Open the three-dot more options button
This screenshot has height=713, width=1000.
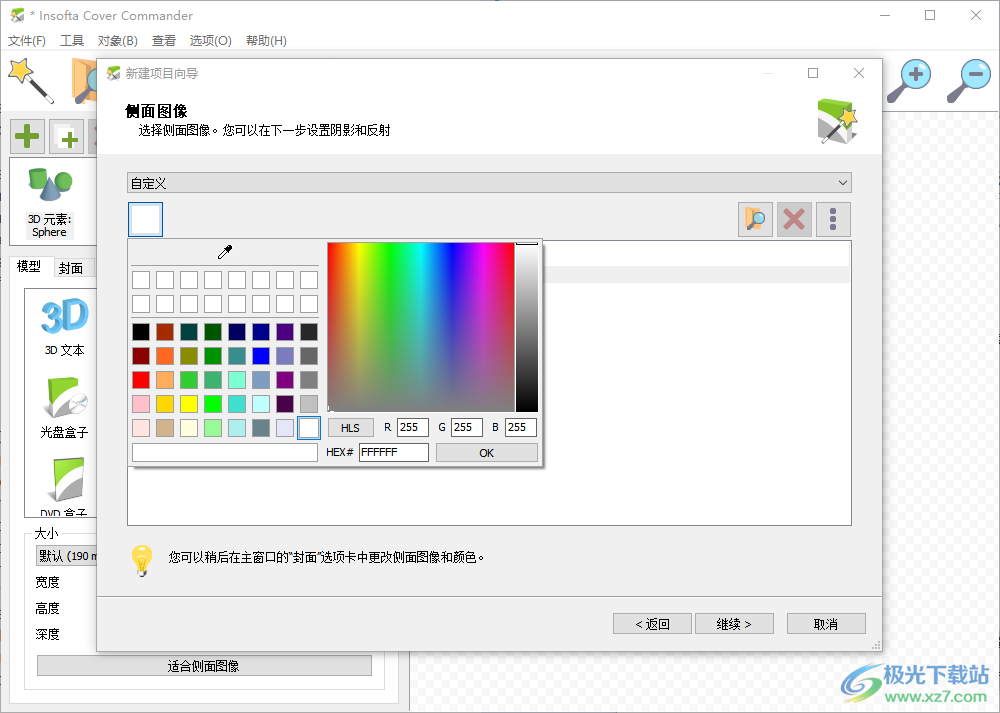(833, 220)
